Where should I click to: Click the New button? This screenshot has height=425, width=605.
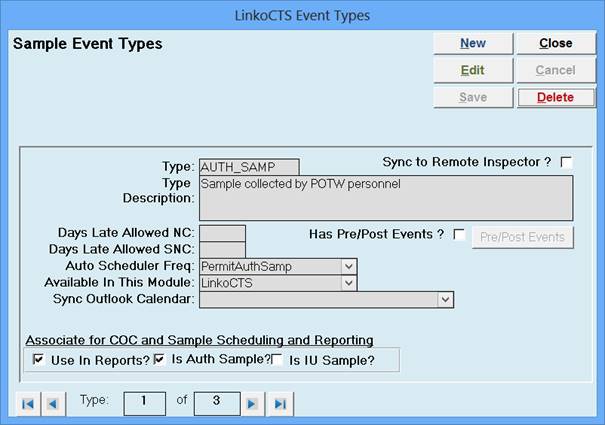tap(473, 43)
